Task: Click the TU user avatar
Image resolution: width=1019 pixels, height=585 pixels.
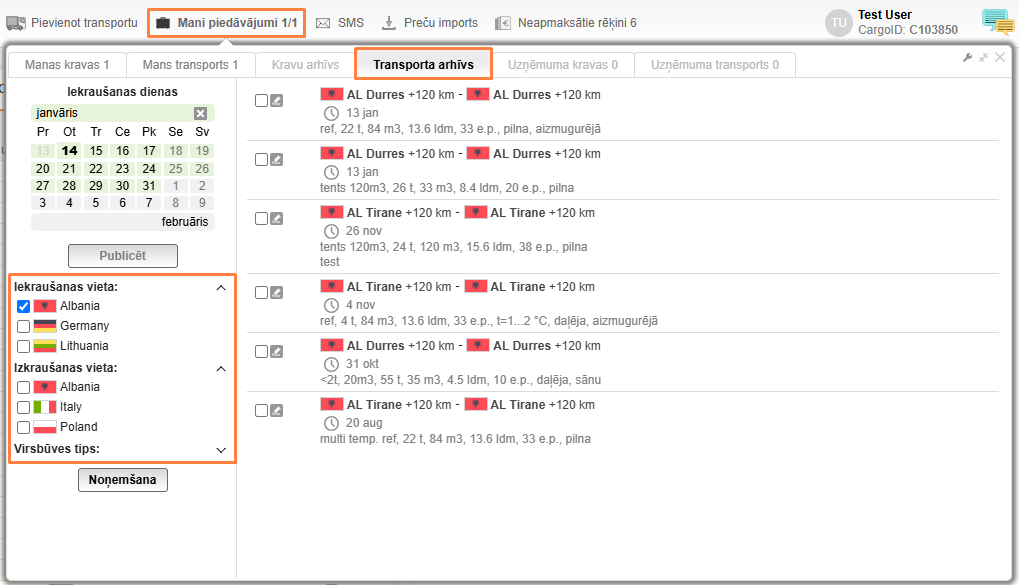Action: click(x=838, y=22)
